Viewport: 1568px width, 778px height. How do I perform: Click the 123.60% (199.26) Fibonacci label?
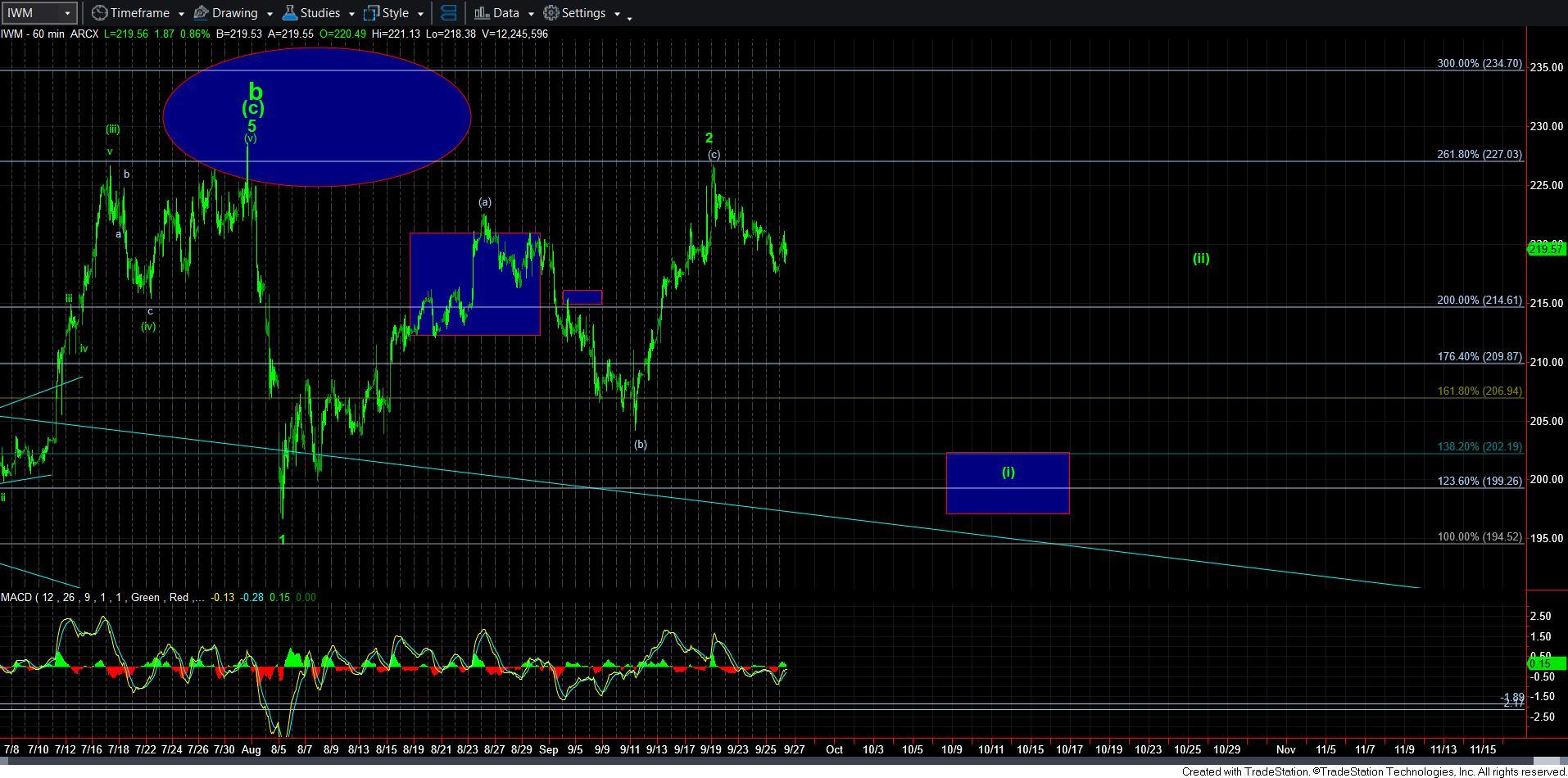[1480, 481]
